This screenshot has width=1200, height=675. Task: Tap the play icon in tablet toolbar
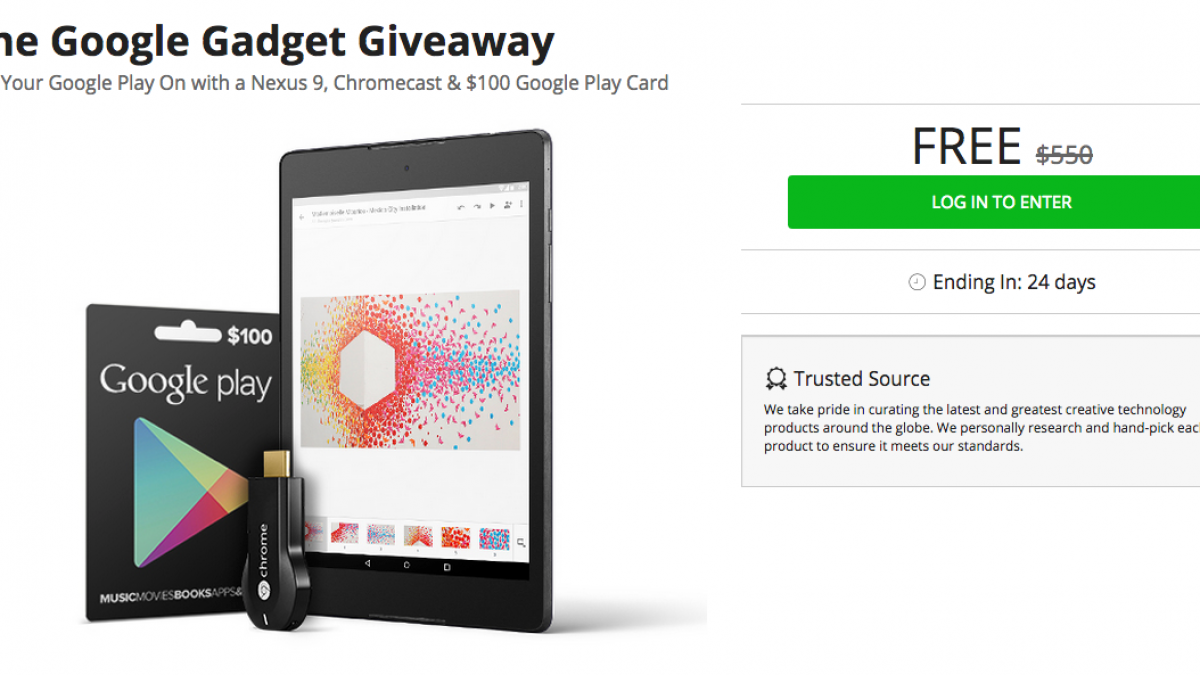point(492,206)
